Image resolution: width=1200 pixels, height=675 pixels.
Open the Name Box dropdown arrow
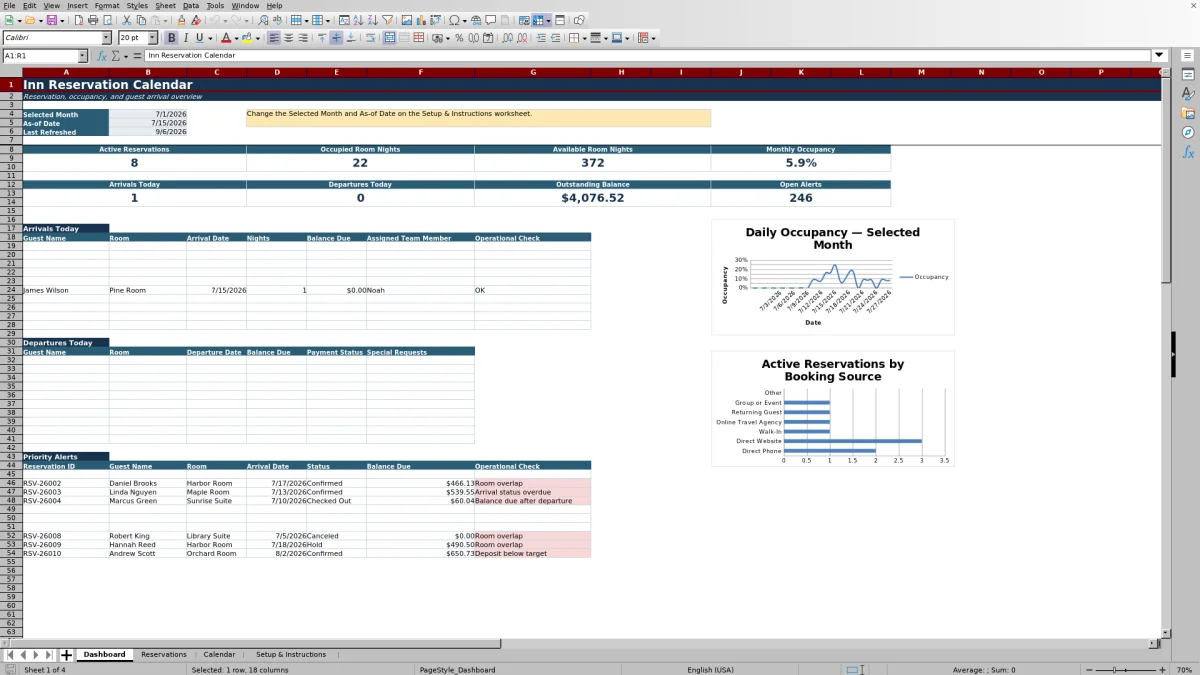pos(82,56)
